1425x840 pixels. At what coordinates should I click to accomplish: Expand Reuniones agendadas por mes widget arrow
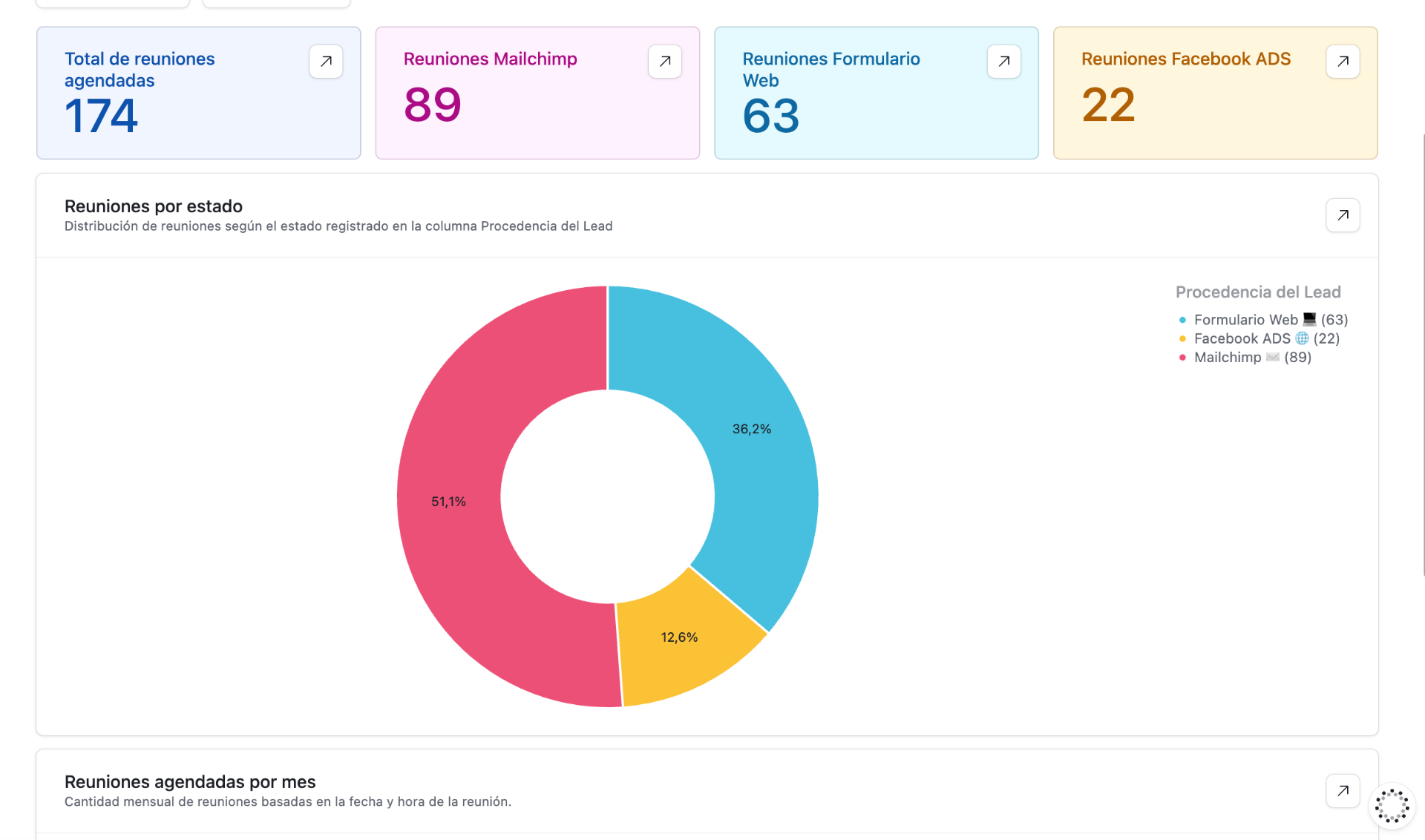click(1343, 791)
